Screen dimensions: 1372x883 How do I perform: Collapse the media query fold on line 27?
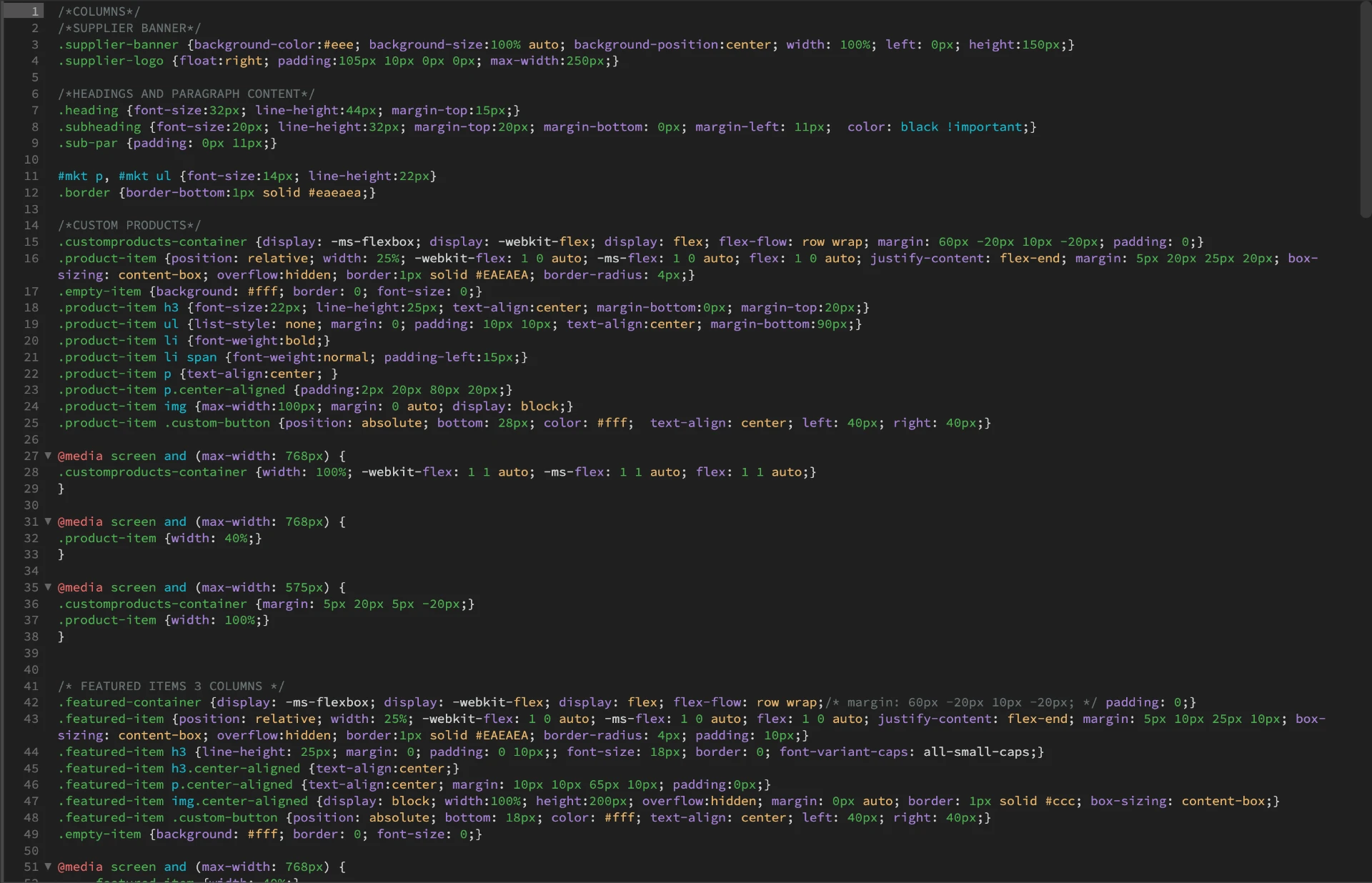pos(48,455)
